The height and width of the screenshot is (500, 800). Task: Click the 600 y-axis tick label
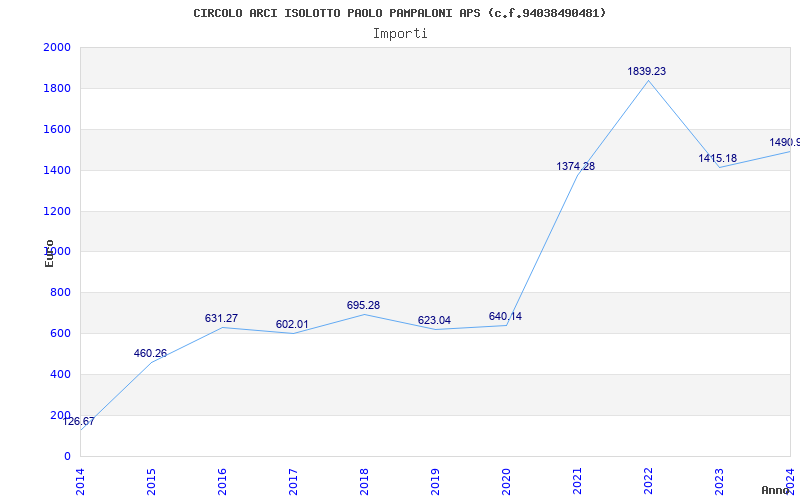(x=60, y=333)
